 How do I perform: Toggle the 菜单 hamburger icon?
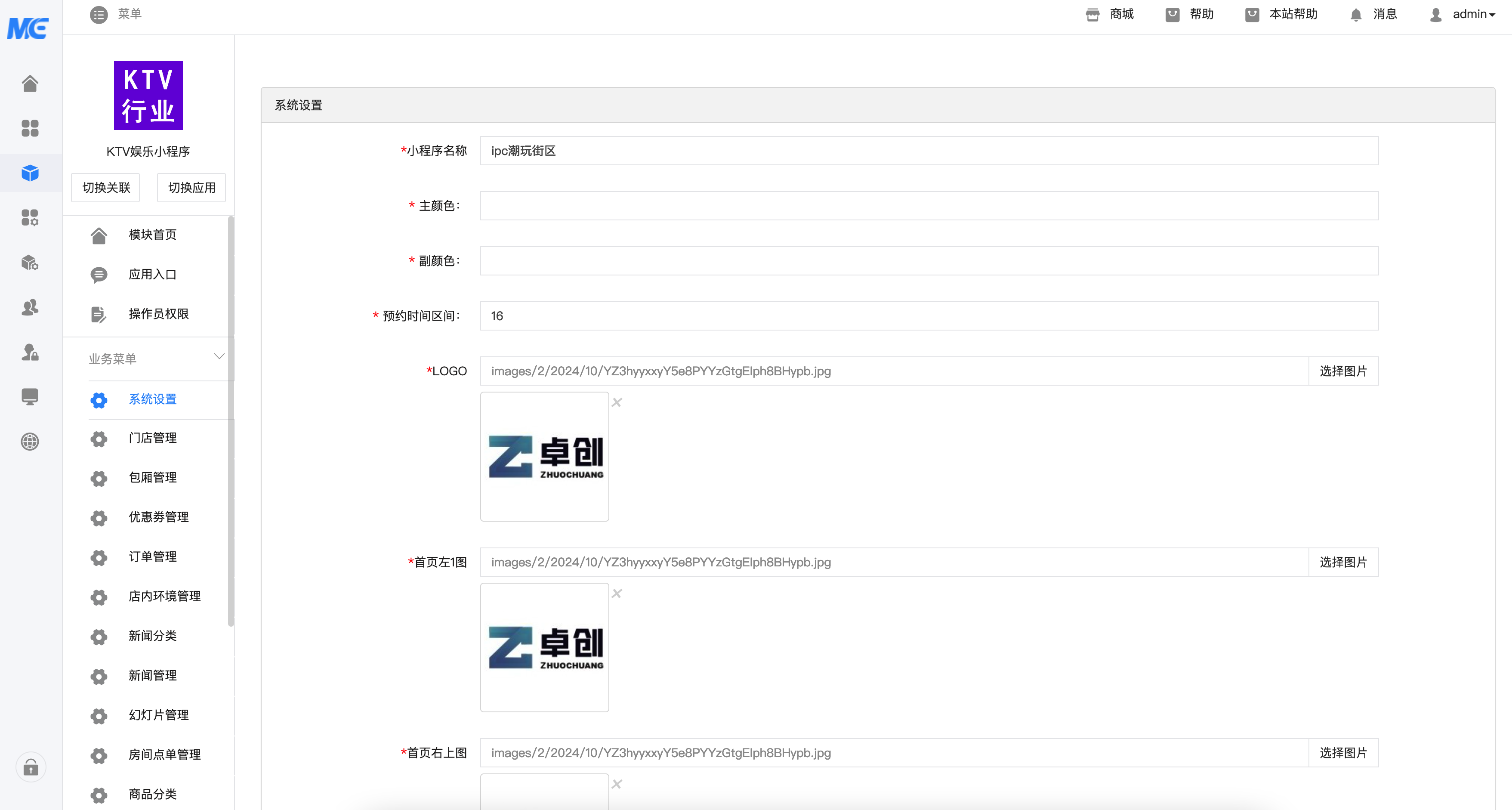tap(99, 15)
